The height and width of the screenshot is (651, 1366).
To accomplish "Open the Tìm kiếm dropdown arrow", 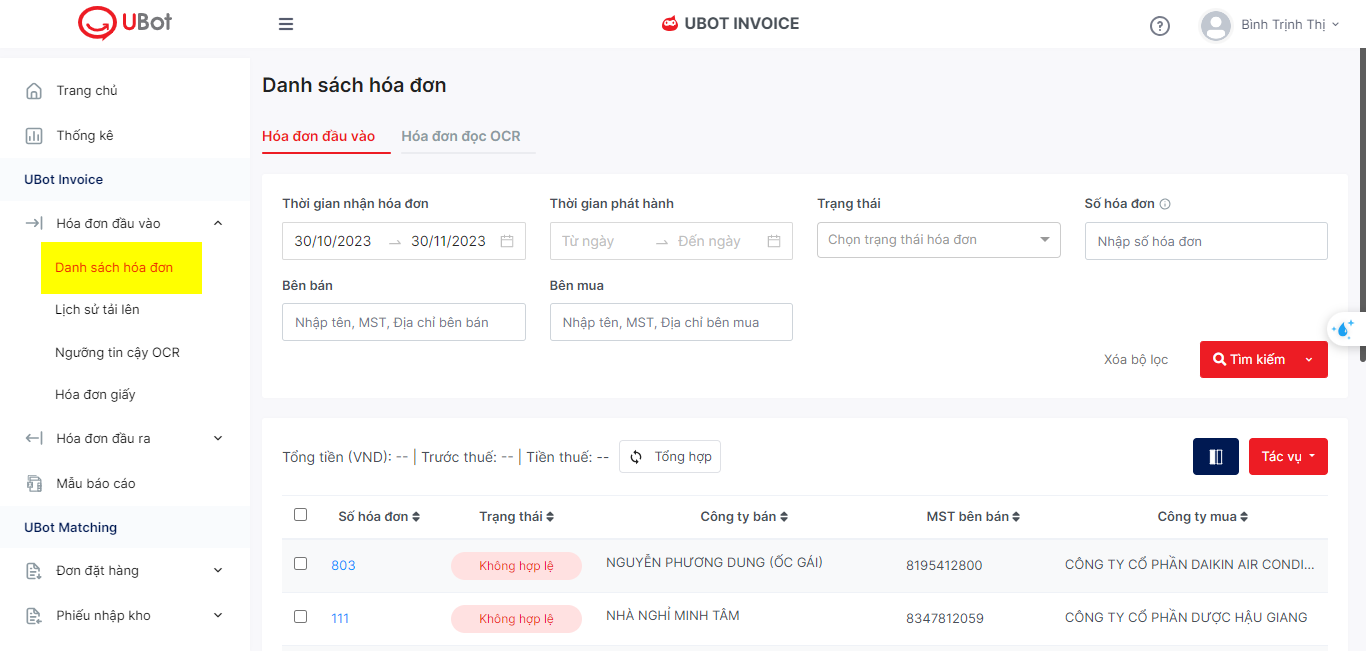I will point(1309,360).
